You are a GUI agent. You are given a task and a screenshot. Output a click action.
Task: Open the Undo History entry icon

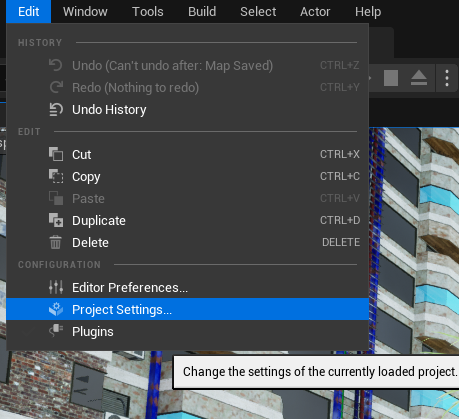pyautogui.click(x=56, y=110)
